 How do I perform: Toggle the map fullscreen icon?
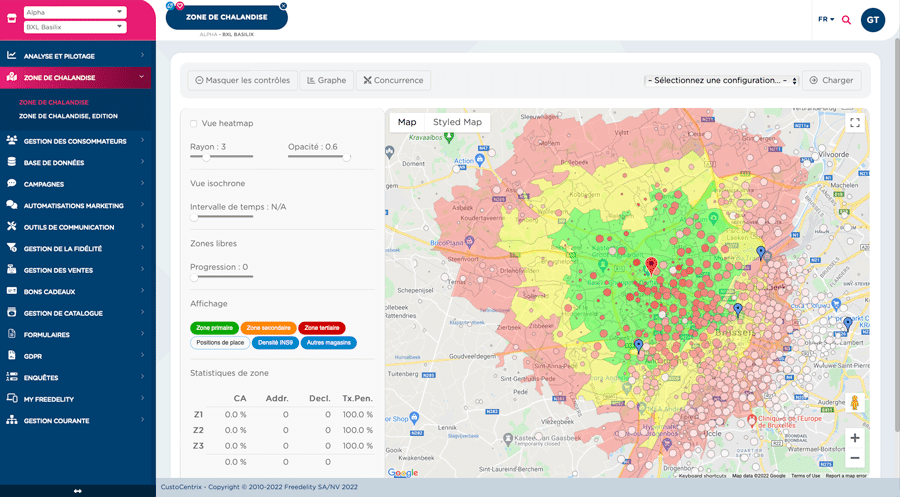coord(854,123)
